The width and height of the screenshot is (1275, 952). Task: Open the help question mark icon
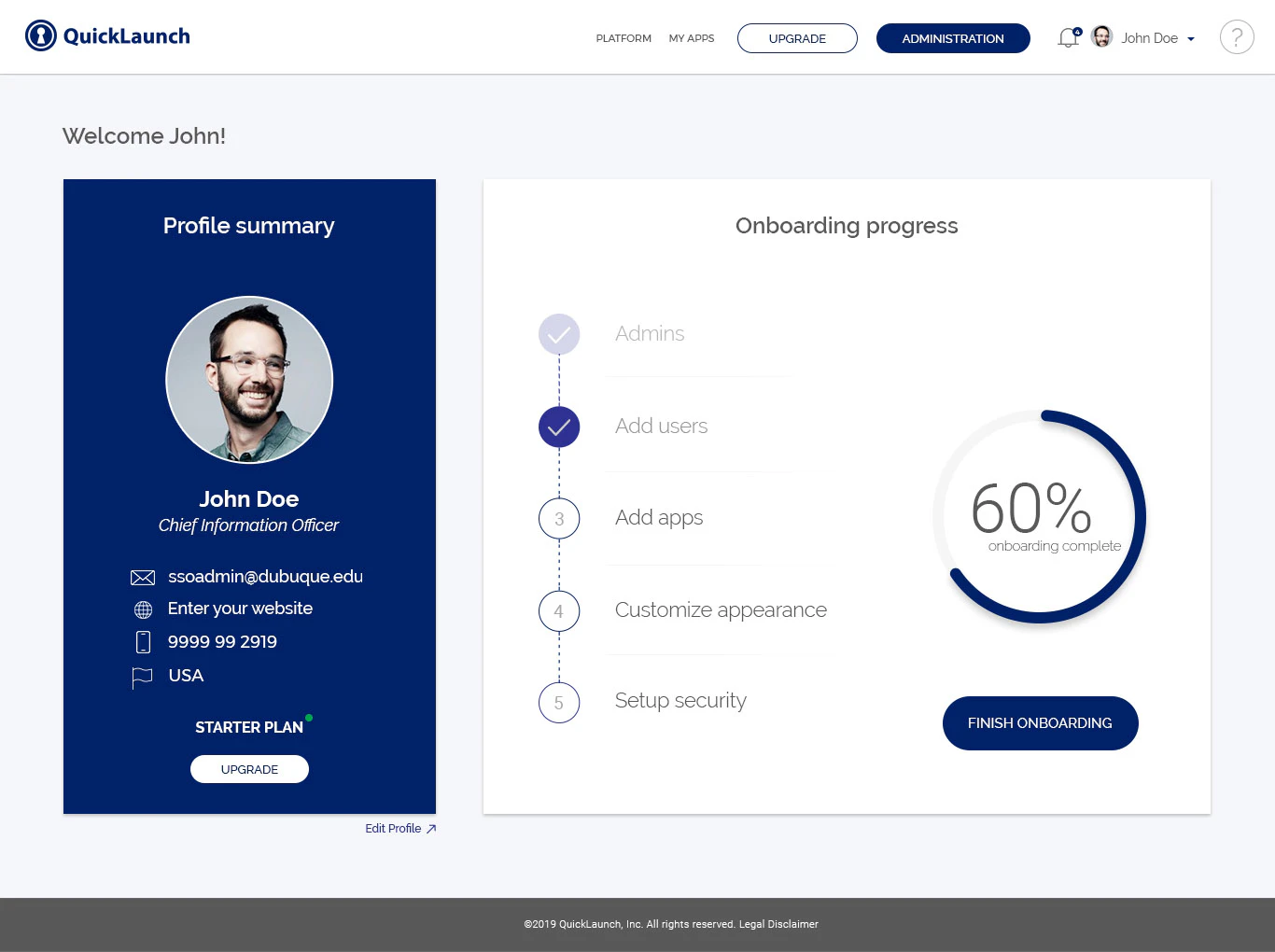click(1237, 36)
